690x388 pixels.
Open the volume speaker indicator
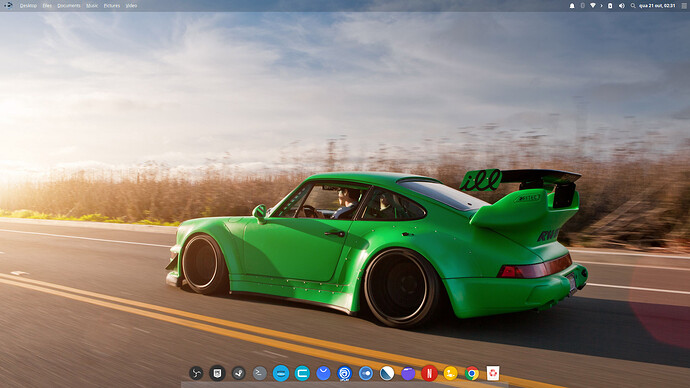tap(621, 6)
